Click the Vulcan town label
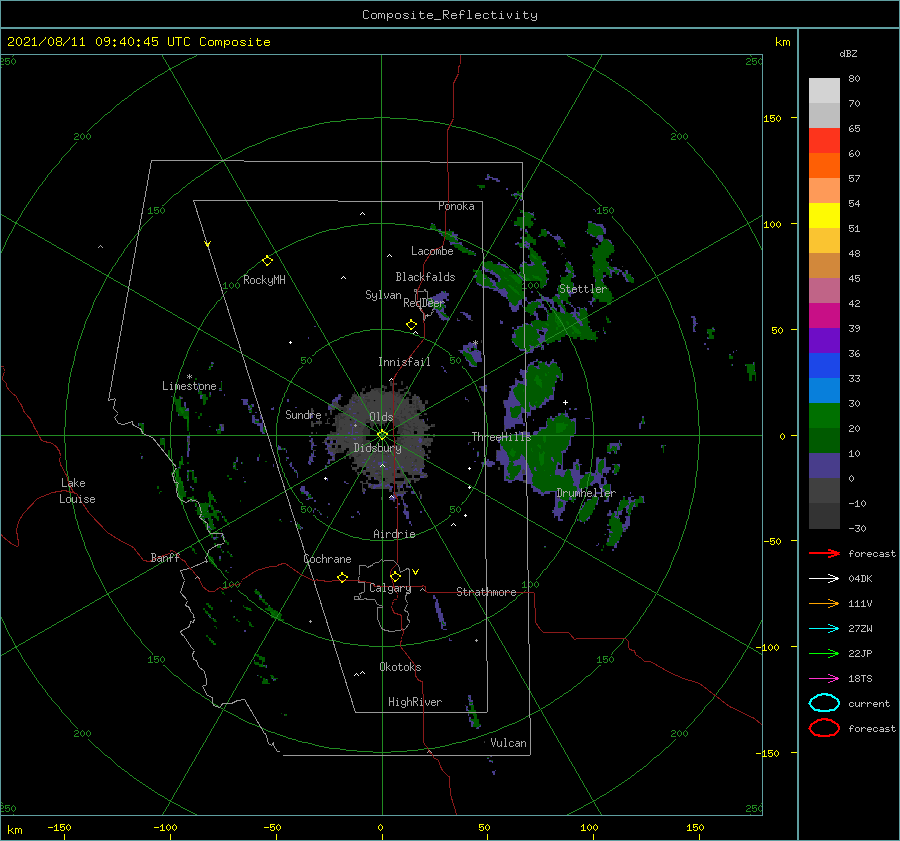This screenshot has width=900, height=841. [508, 743]
